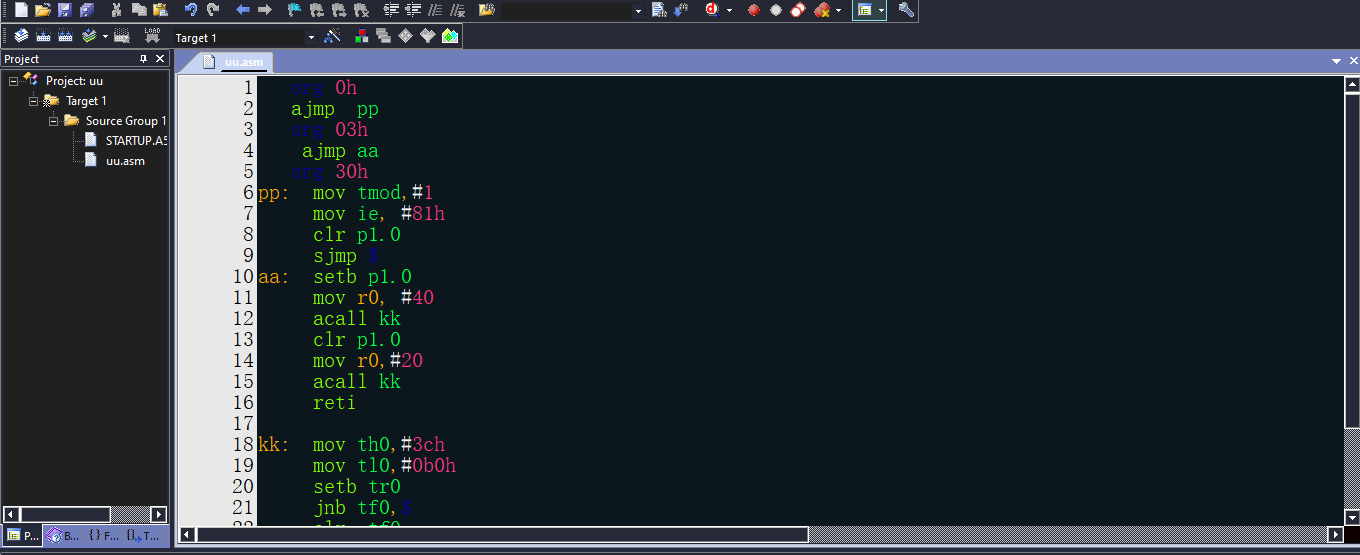Download code to flash with LOAD icon
Viewport: 1360px width, 555px height.
[x=153, y=36]
